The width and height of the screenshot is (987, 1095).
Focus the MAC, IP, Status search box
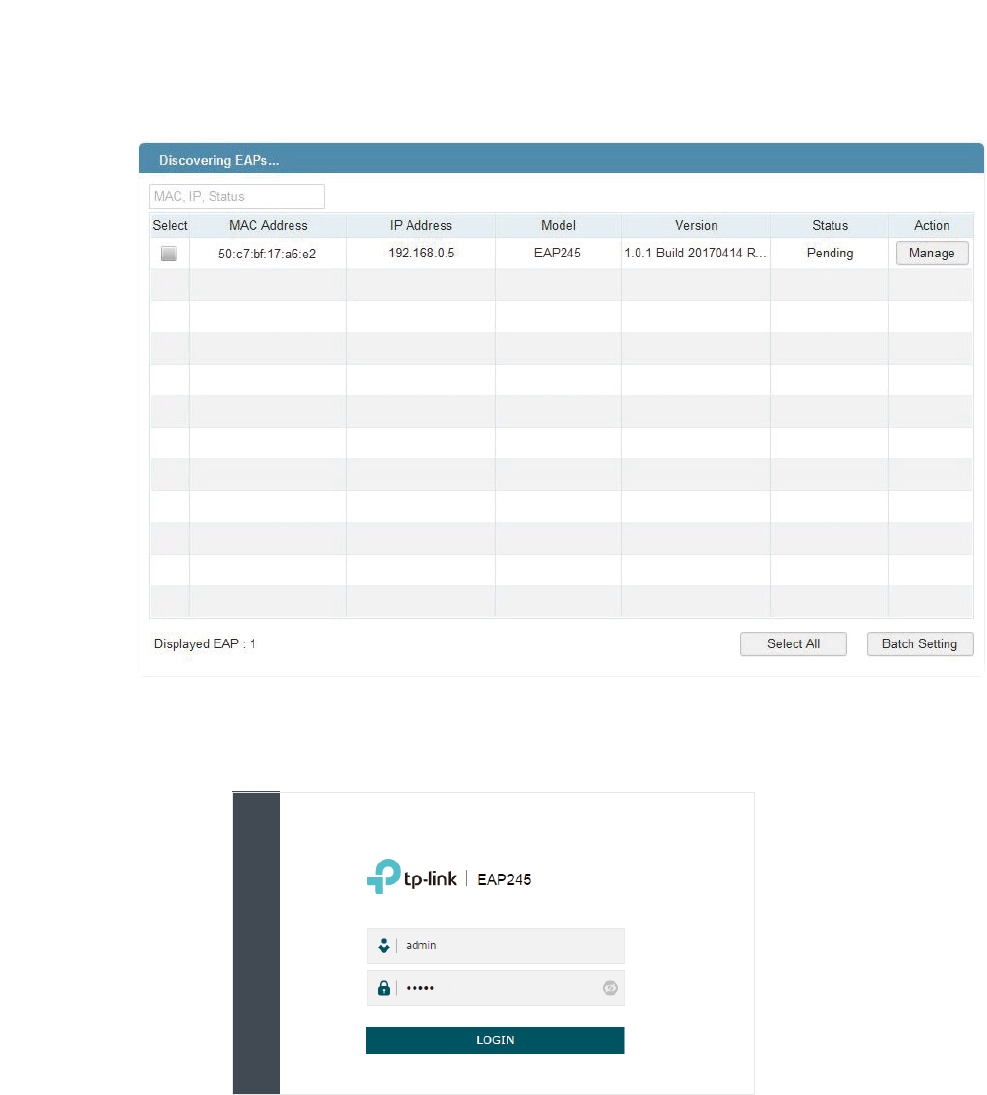coord(237,196)
